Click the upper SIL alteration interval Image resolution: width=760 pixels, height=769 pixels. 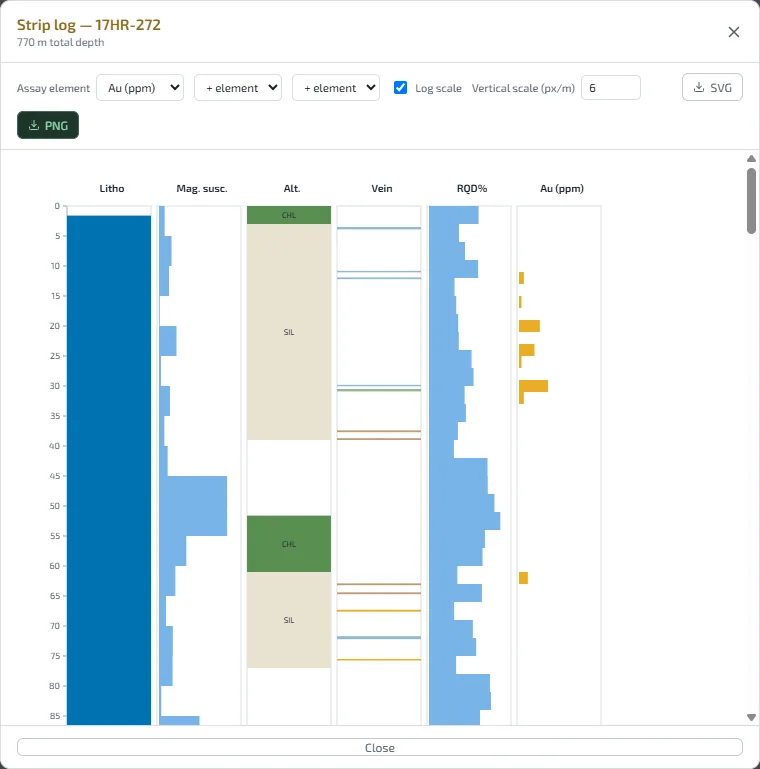pos(289,332)
